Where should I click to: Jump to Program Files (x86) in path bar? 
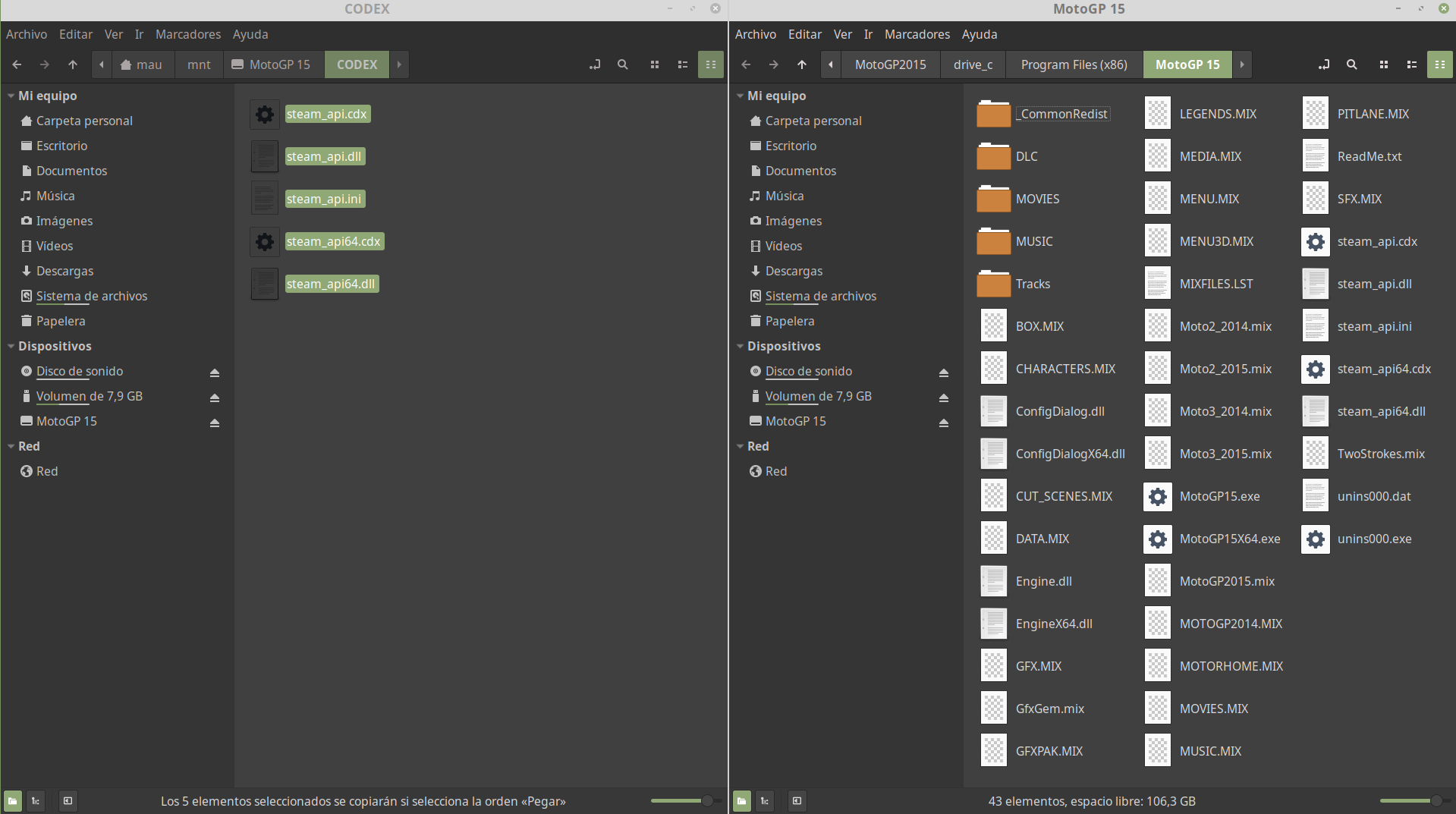tap(1074, 64)
